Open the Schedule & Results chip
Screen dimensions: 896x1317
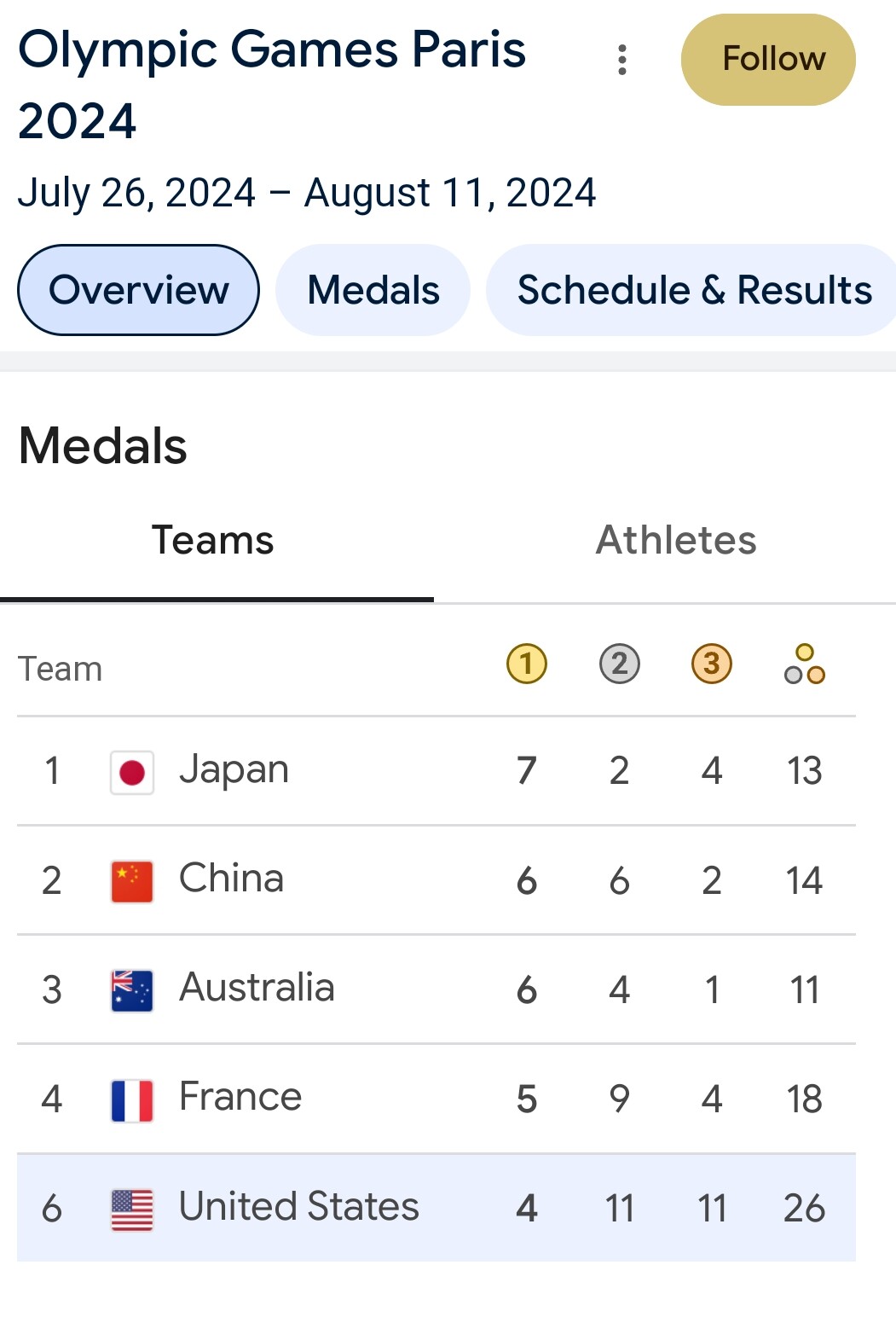click(x=692, y=290)
